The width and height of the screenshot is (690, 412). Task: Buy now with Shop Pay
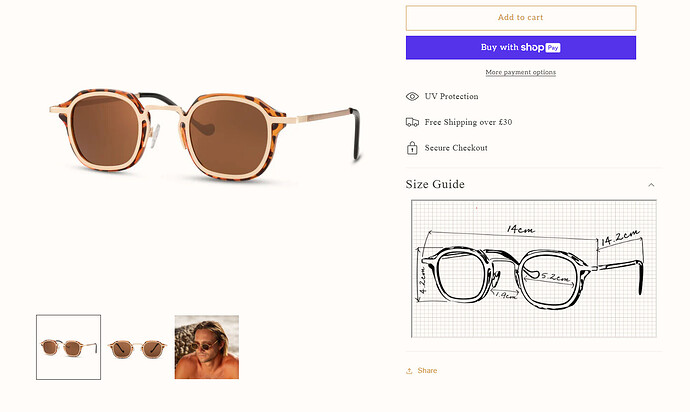tap(520, 48)
